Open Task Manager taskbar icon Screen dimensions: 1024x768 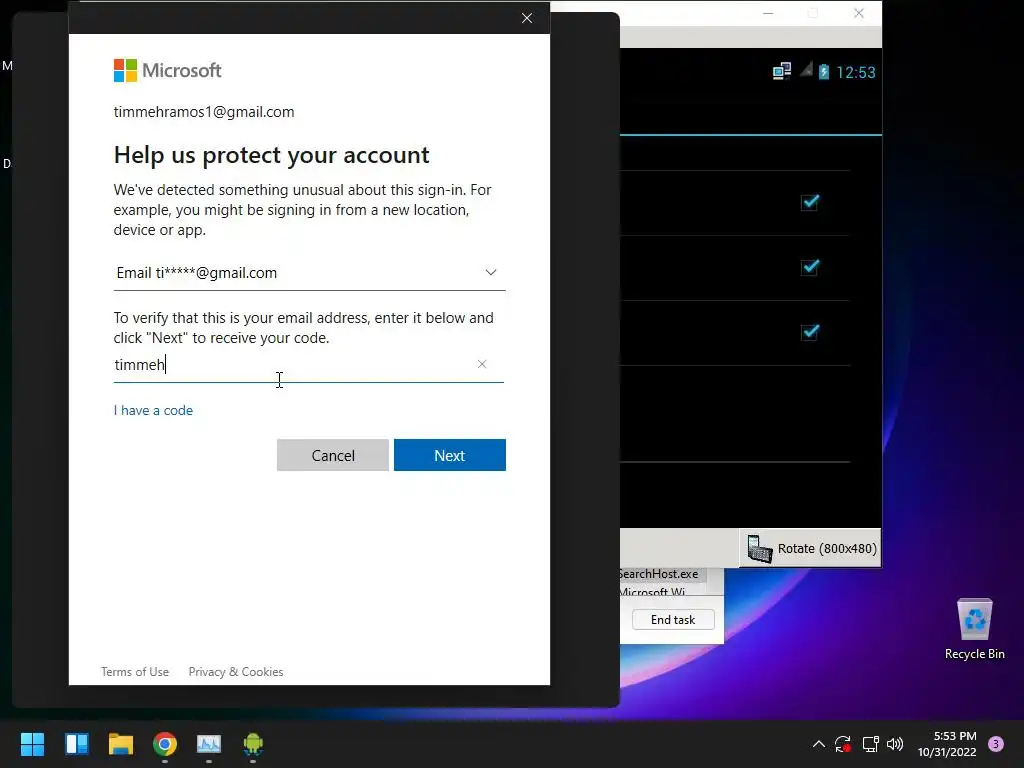pos(209,744)
